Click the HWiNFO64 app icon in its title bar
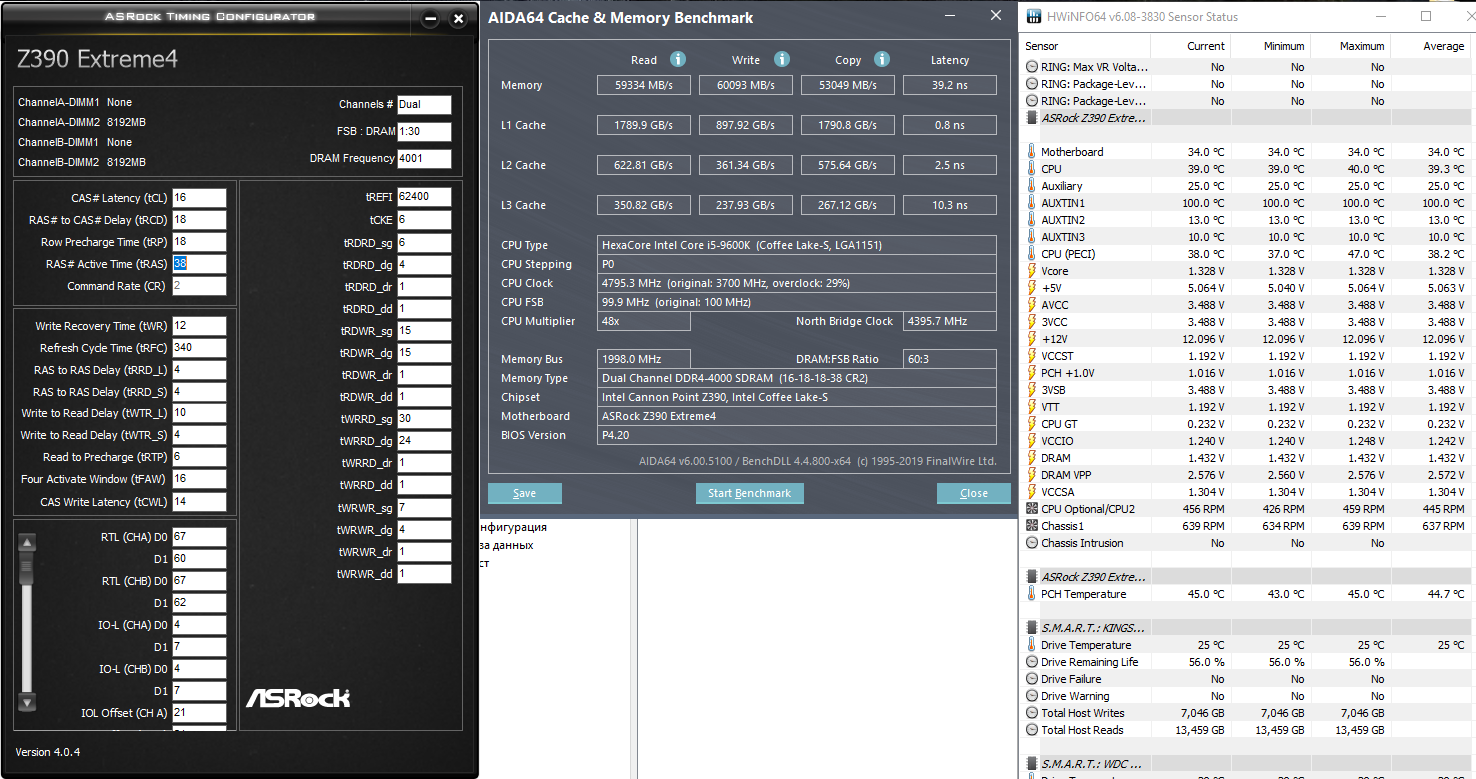1476x779 pixels. click(x=1033, y=17)
